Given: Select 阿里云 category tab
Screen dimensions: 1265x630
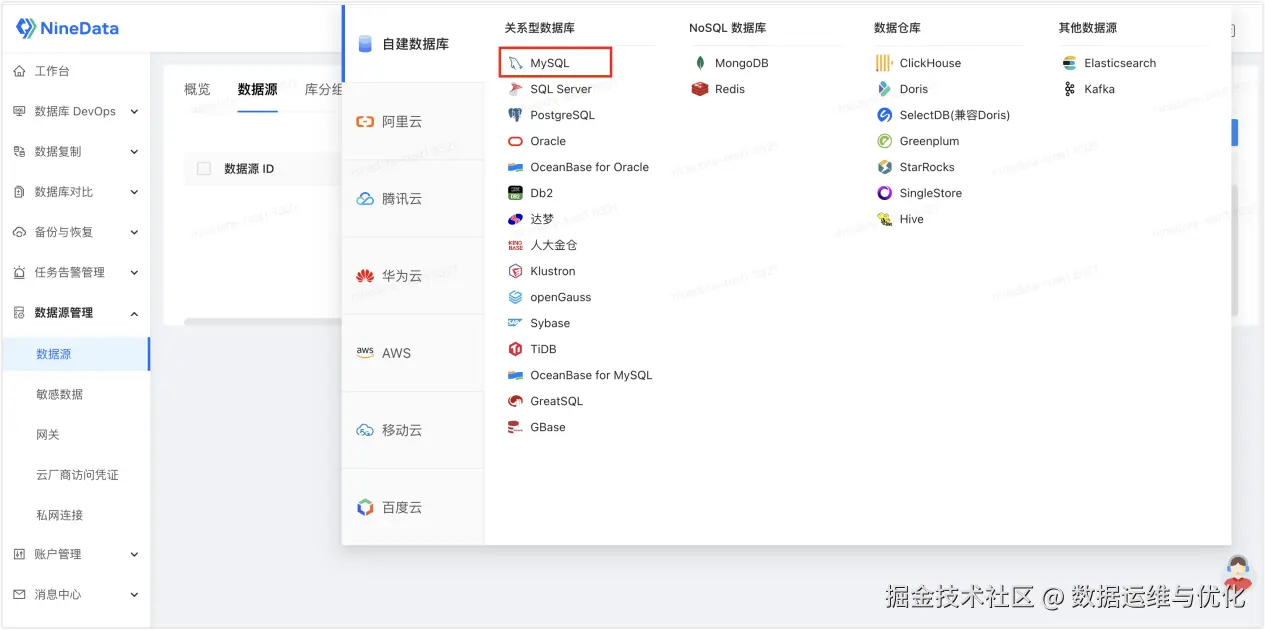Looking at the screenshot, I should click(414, 121).
